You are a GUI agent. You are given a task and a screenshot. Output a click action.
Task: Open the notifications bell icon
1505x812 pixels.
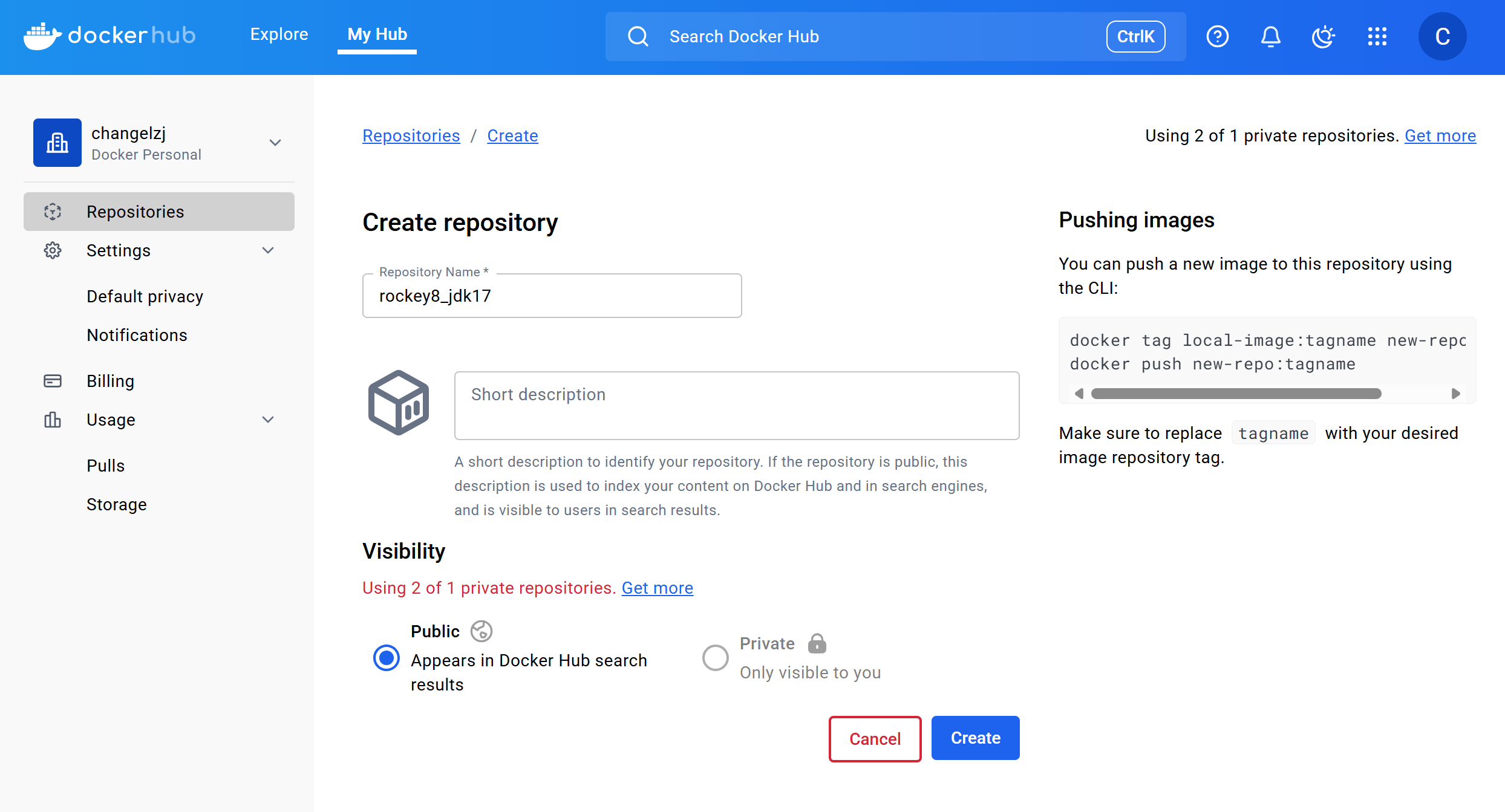tap(1270, 36)
